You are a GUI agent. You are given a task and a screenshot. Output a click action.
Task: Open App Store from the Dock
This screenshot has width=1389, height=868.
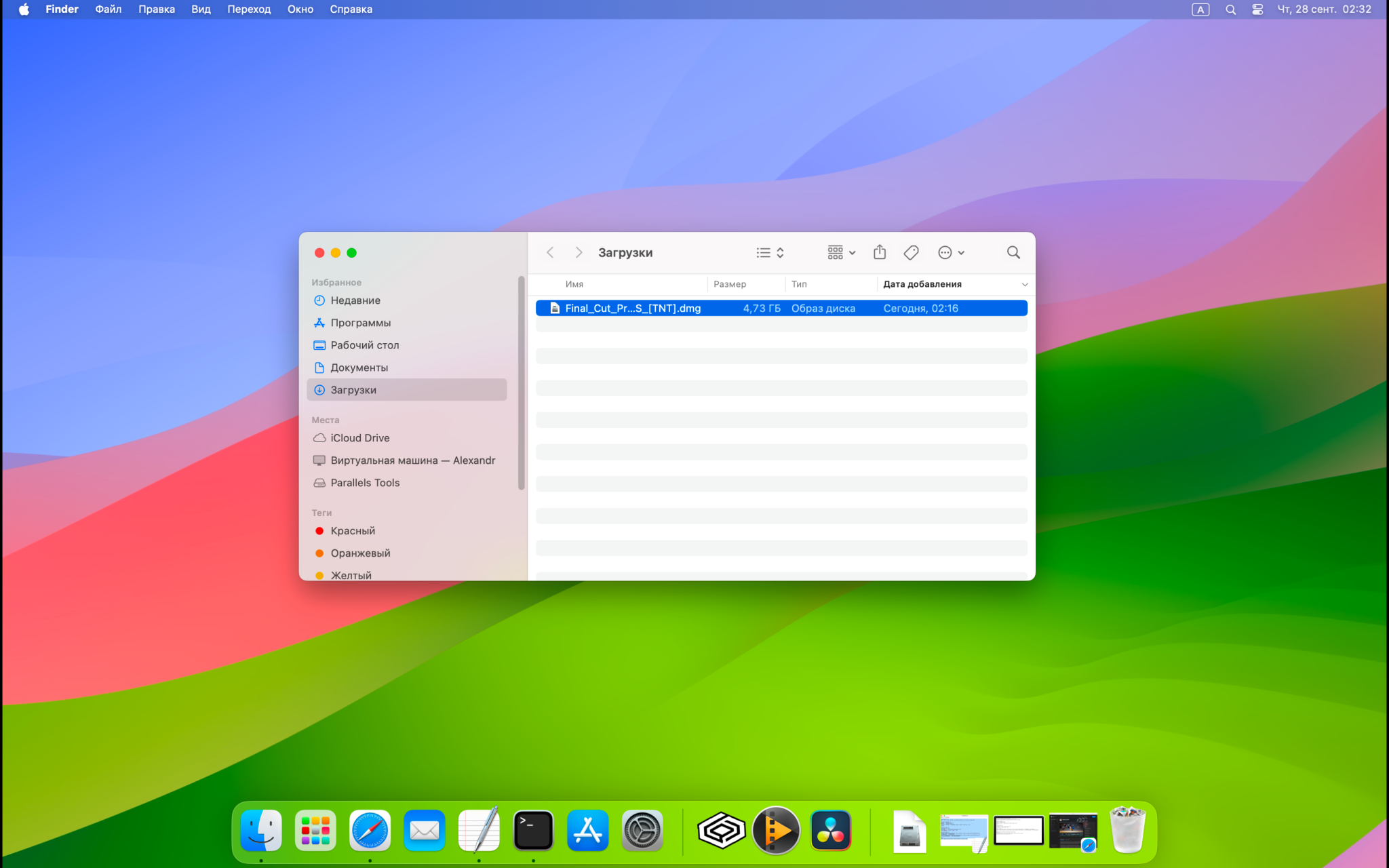pos(587,830)
